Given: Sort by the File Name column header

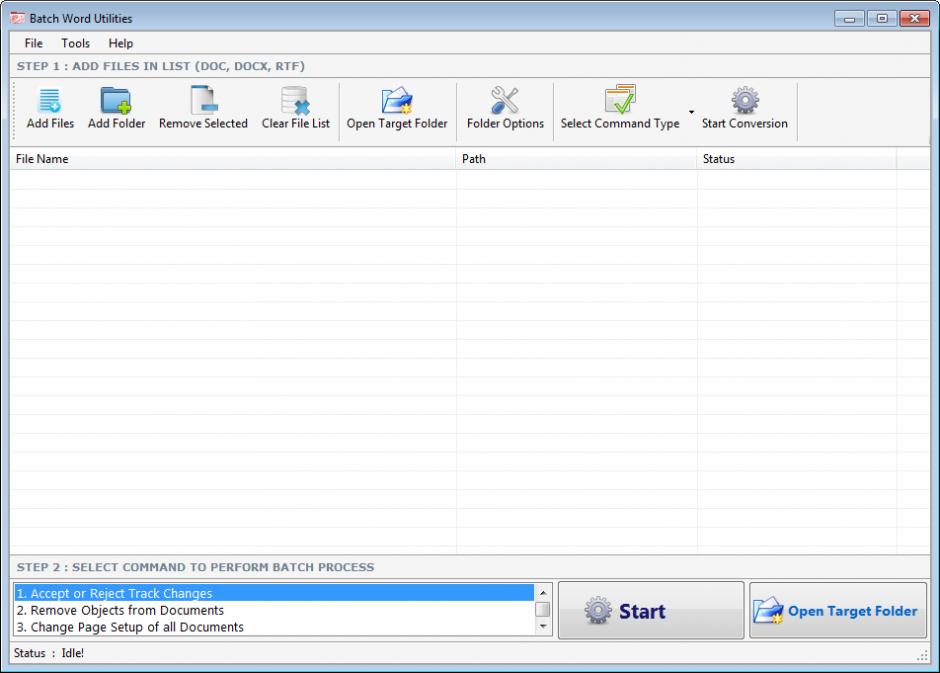Looking at the screenshot, I should click(x=232, y=159).
